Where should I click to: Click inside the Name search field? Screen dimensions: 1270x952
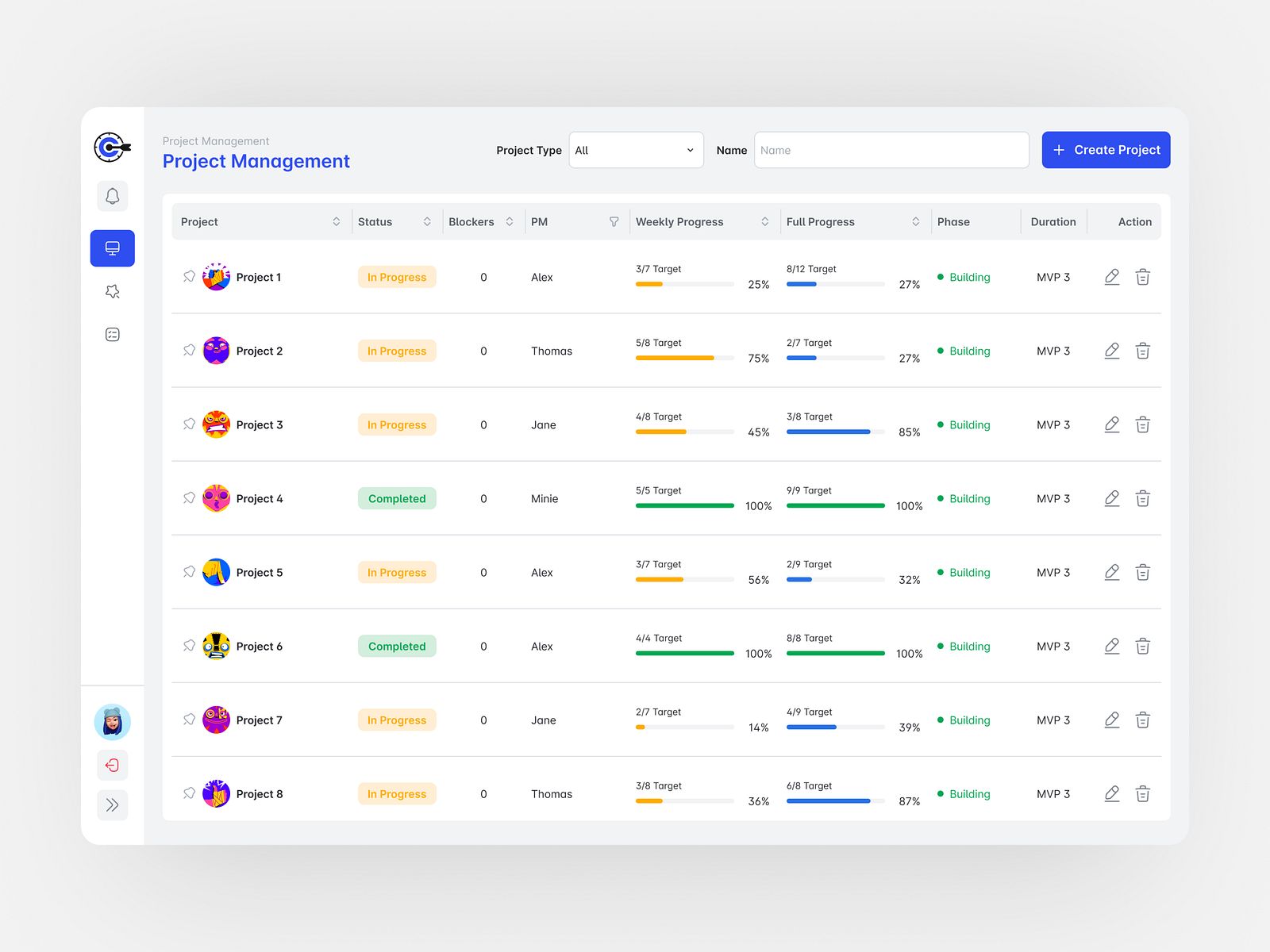891,150
